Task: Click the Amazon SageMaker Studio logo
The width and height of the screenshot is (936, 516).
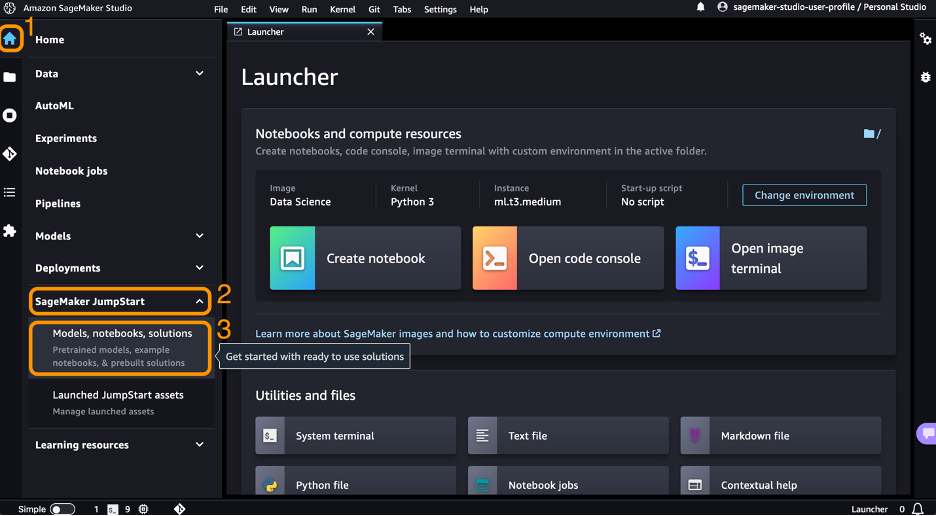Action: (10, 8)
